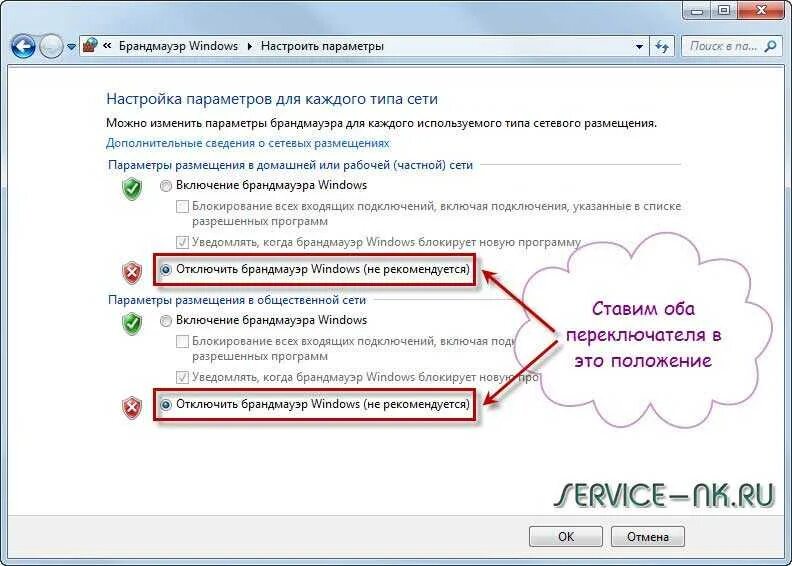Open address bar history dropdown
This screenshot has width=792, height=566.
(x=639, y=47)
